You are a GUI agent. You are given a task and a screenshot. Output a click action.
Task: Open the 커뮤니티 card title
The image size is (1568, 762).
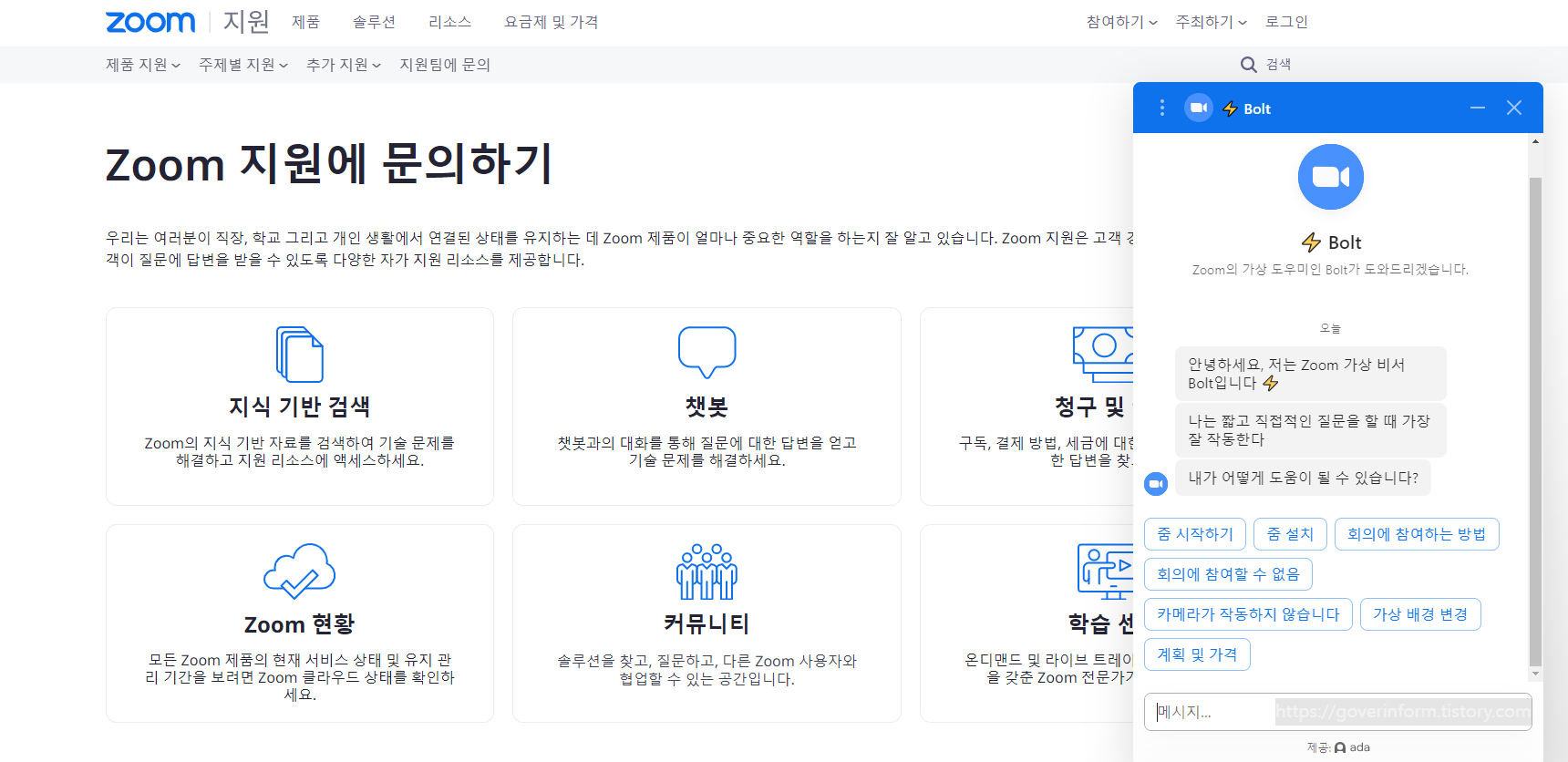click(x=707, y=624)
